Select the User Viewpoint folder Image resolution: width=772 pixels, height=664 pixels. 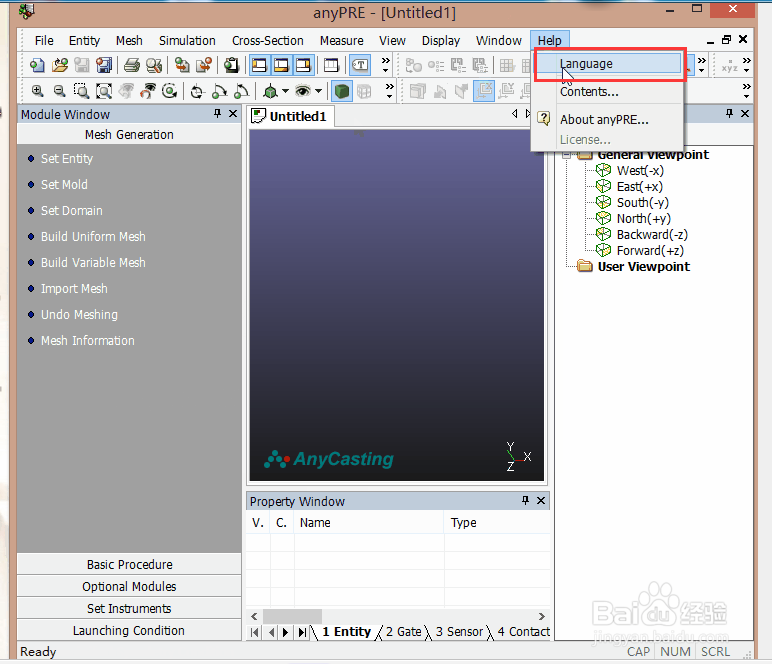point(643,266)
